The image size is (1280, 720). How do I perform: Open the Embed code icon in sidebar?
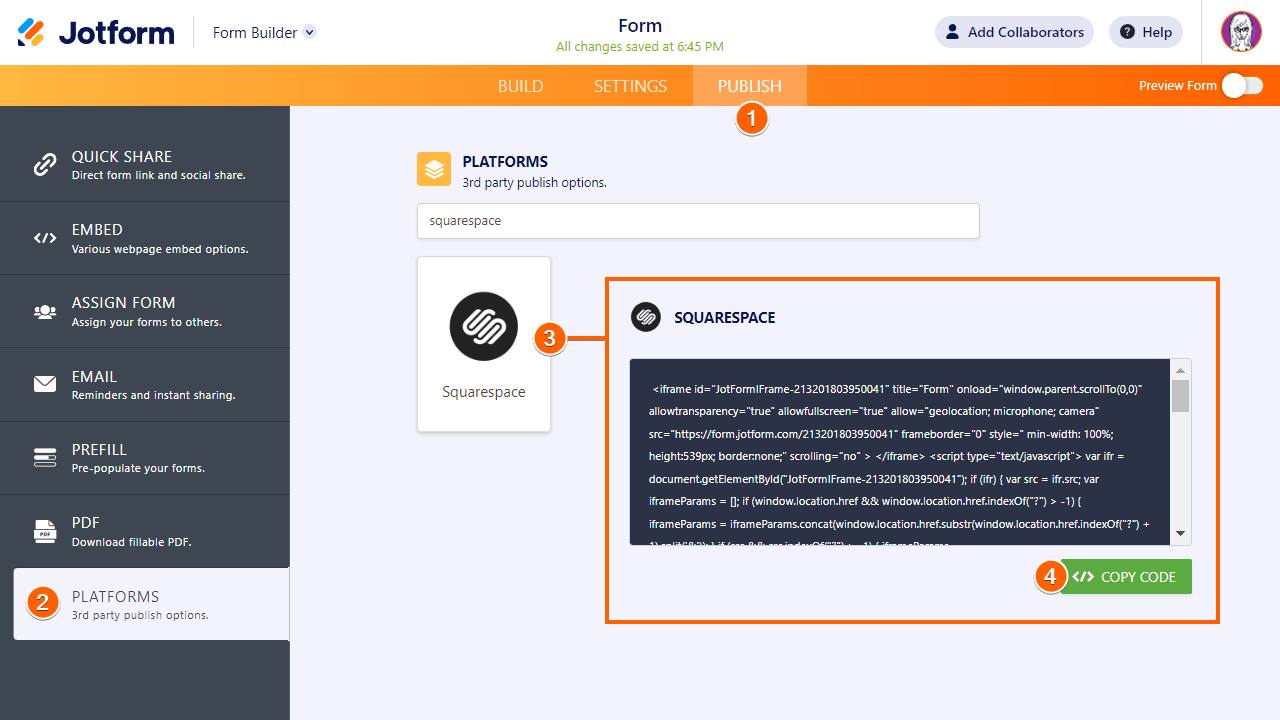pos(44,237)
